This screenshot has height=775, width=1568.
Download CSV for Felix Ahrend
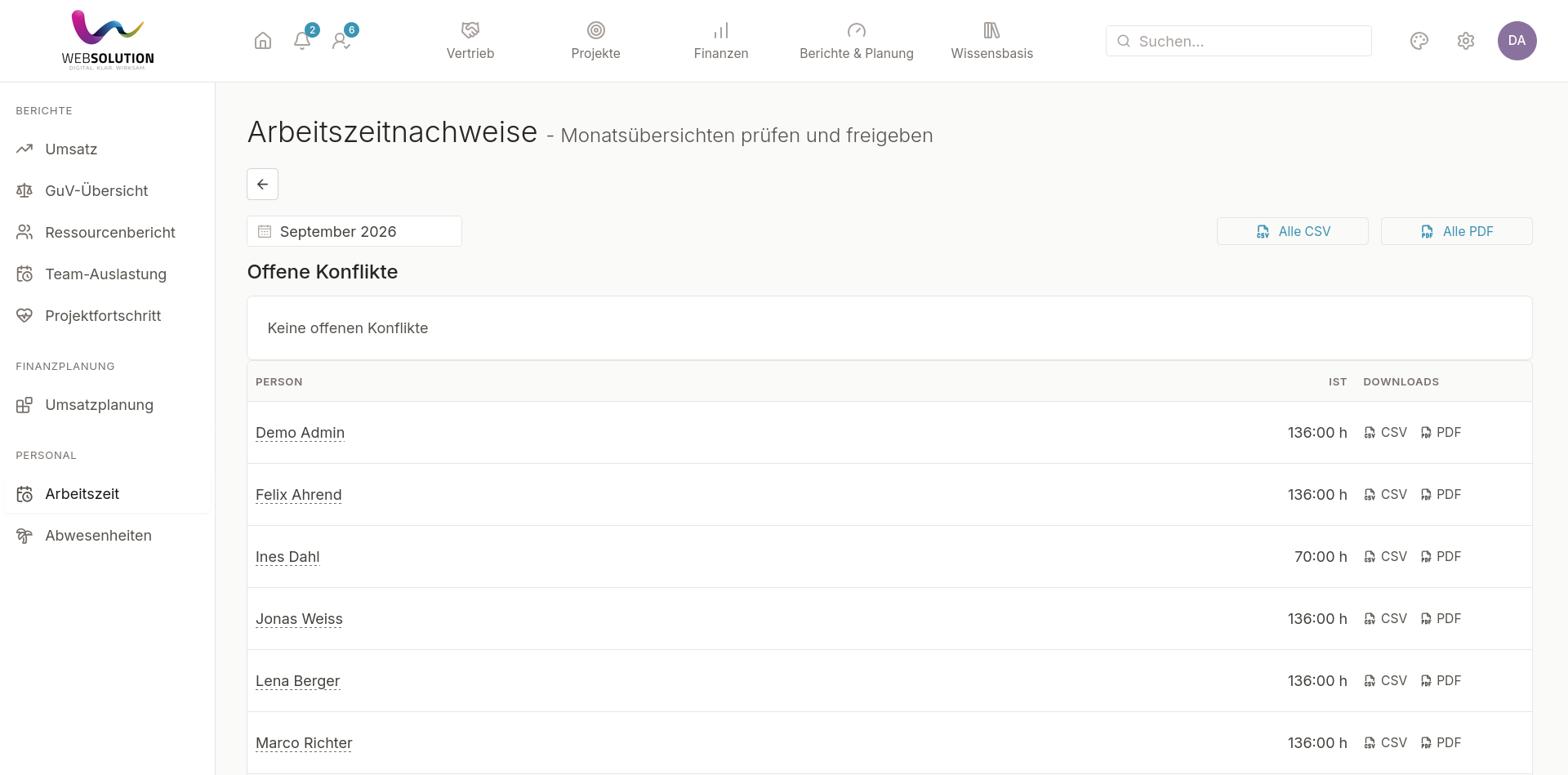pos(1386,495)
